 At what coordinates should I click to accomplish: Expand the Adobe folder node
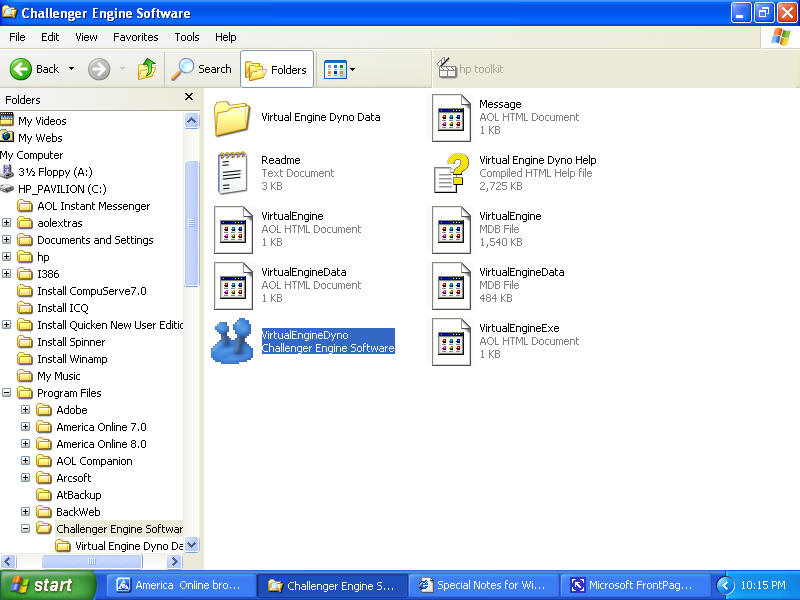click(26, 410)
